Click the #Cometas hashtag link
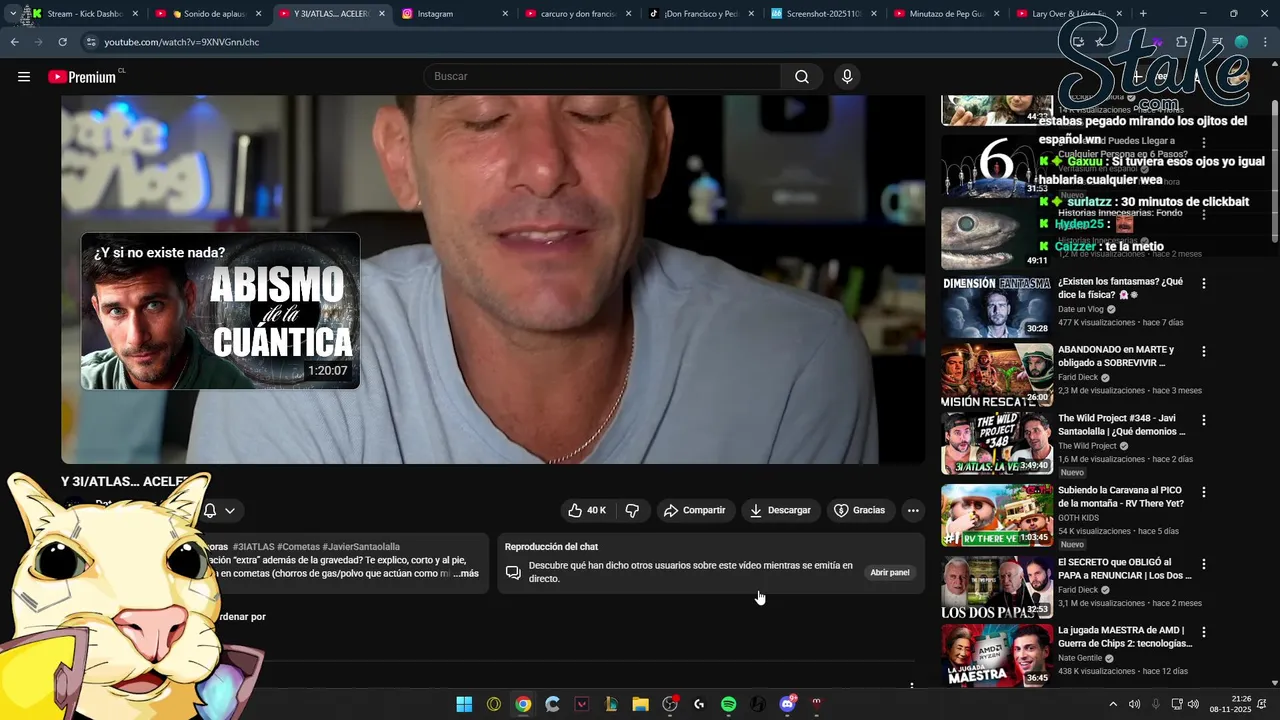 click(298, 547)
